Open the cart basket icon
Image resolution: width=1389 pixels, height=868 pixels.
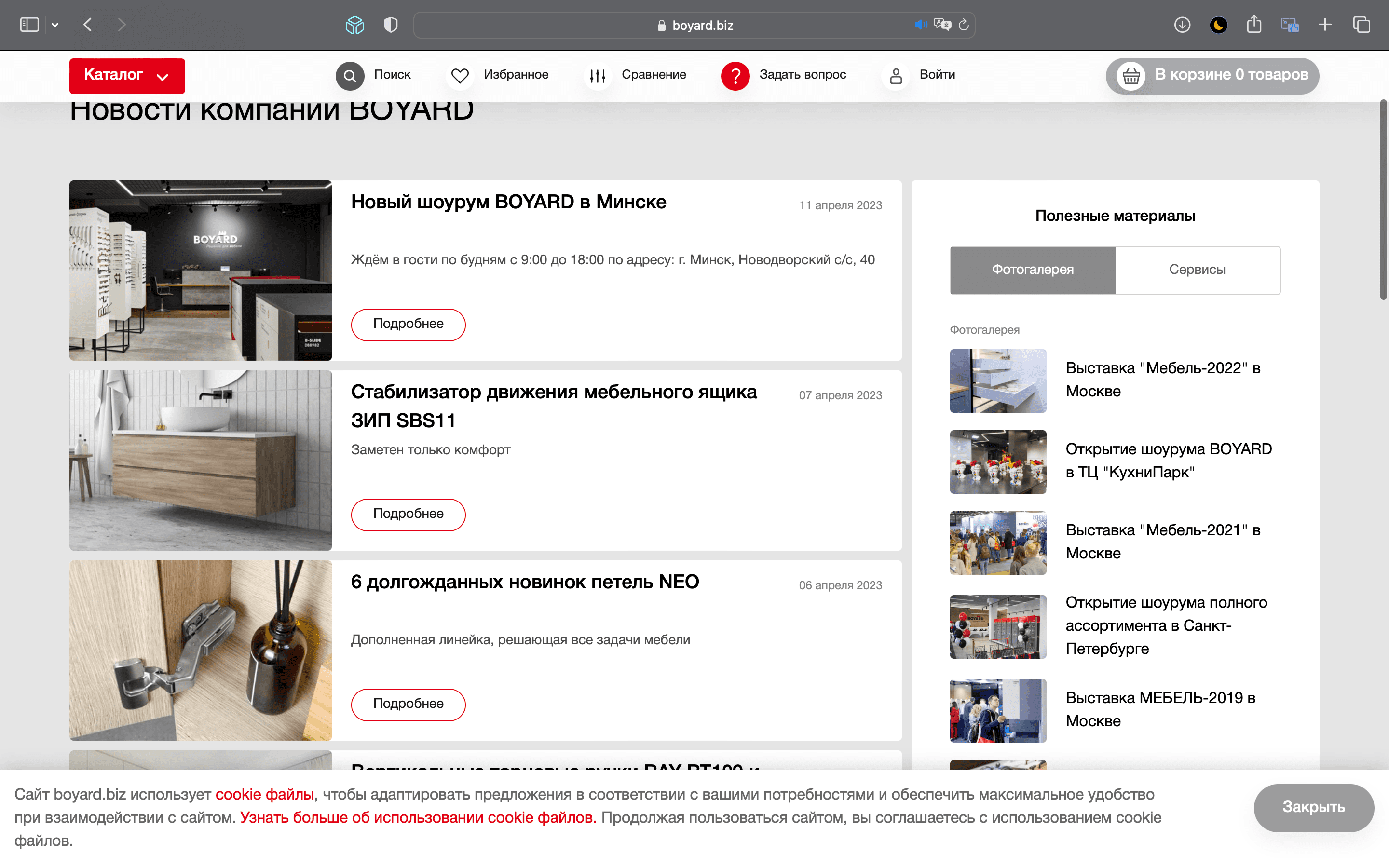[x=1130, y=76]
